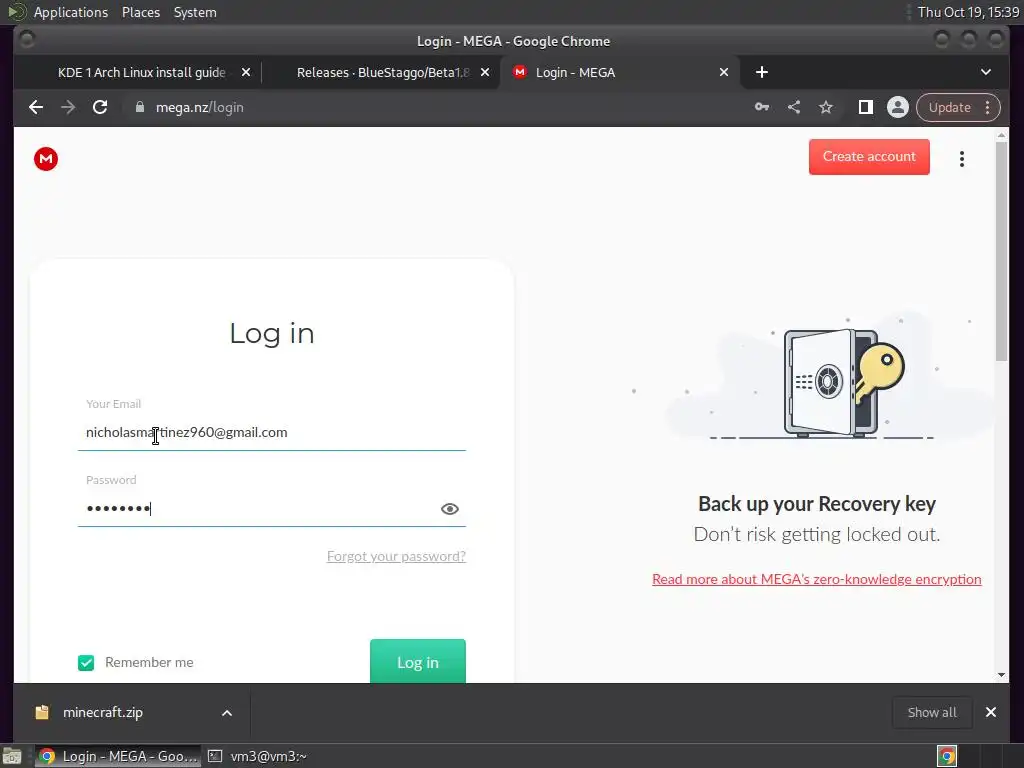The image size is (1024, 768).
Task: Click the MEGA logo icon
Action: (x=46, y=159)
